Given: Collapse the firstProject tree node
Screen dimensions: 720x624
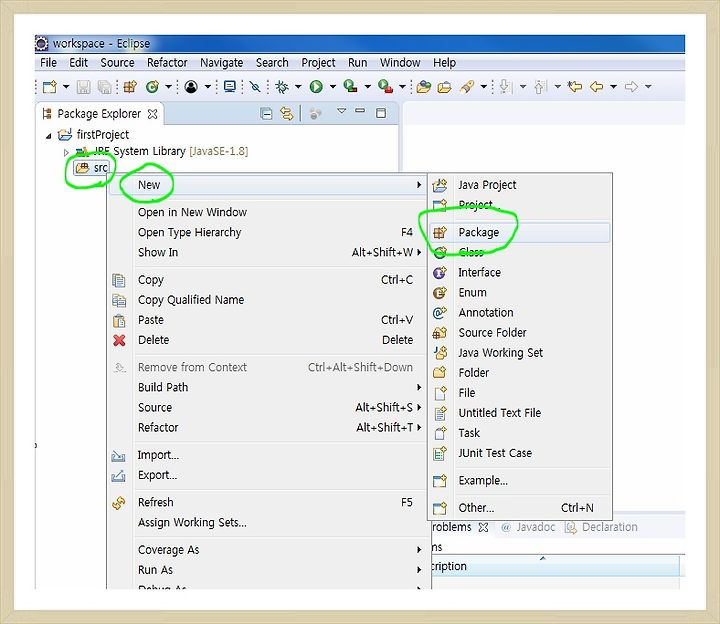Looking at the screenshot, I should coord(49,136).
